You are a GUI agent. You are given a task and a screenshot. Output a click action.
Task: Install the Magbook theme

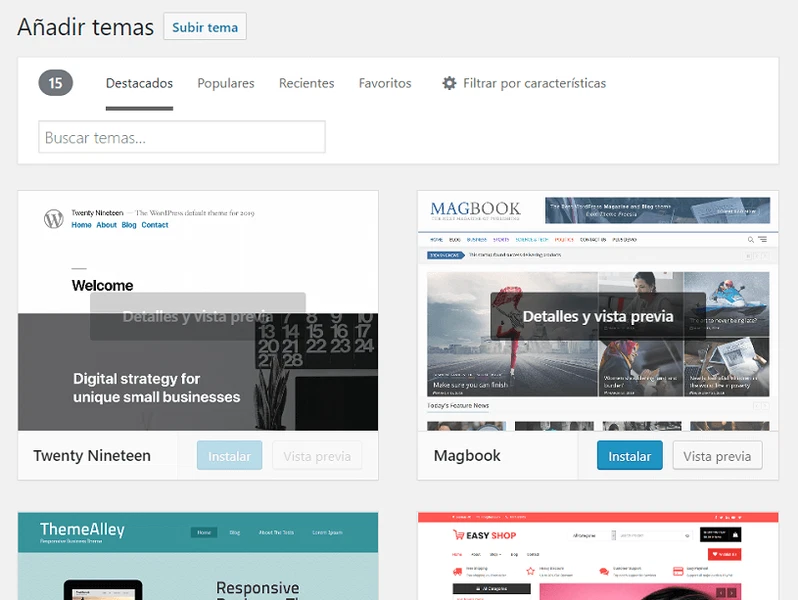point(630,455)
